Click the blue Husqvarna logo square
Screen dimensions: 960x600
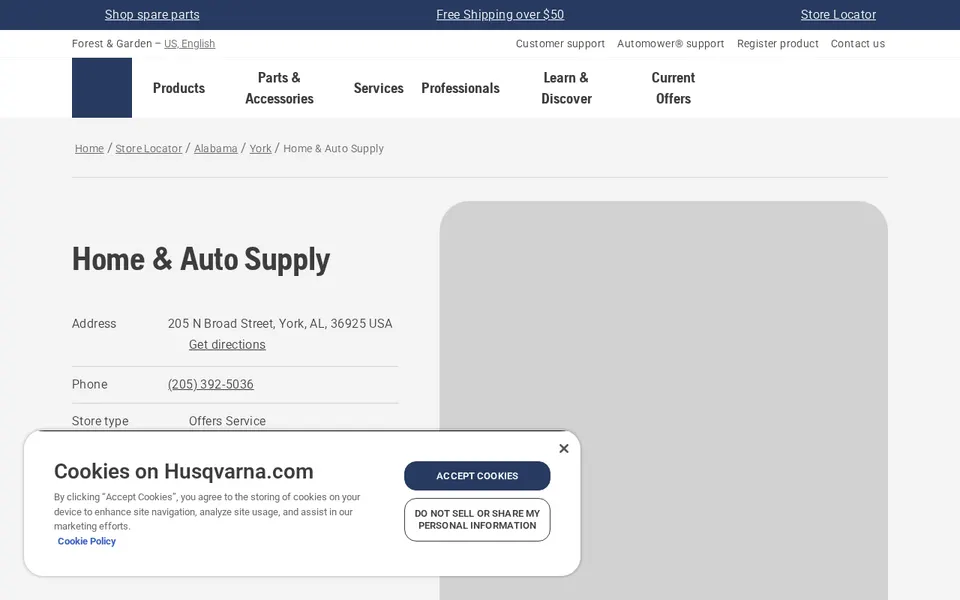tap(102, 88)
